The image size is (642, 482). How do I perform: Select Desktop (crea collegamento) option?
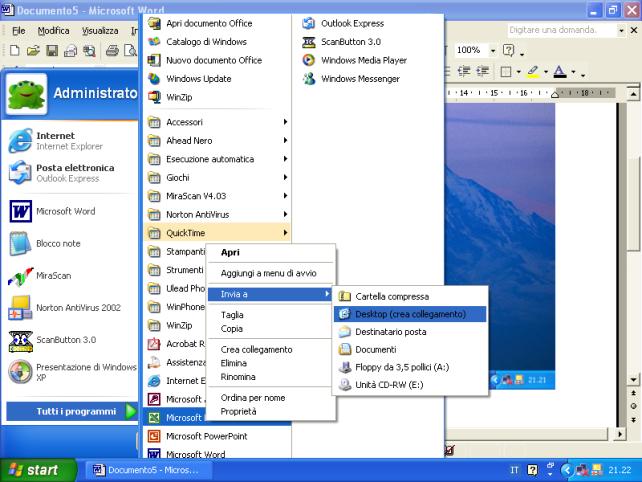click(410, 314)
